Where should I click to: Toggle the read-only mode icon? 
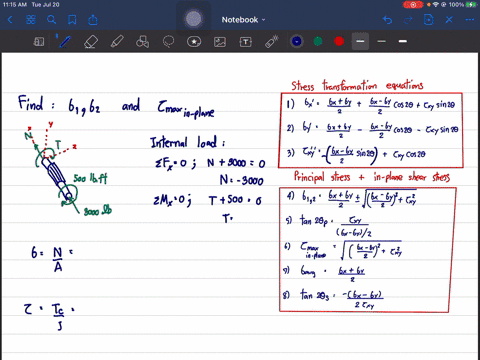(x=39, y=42)
